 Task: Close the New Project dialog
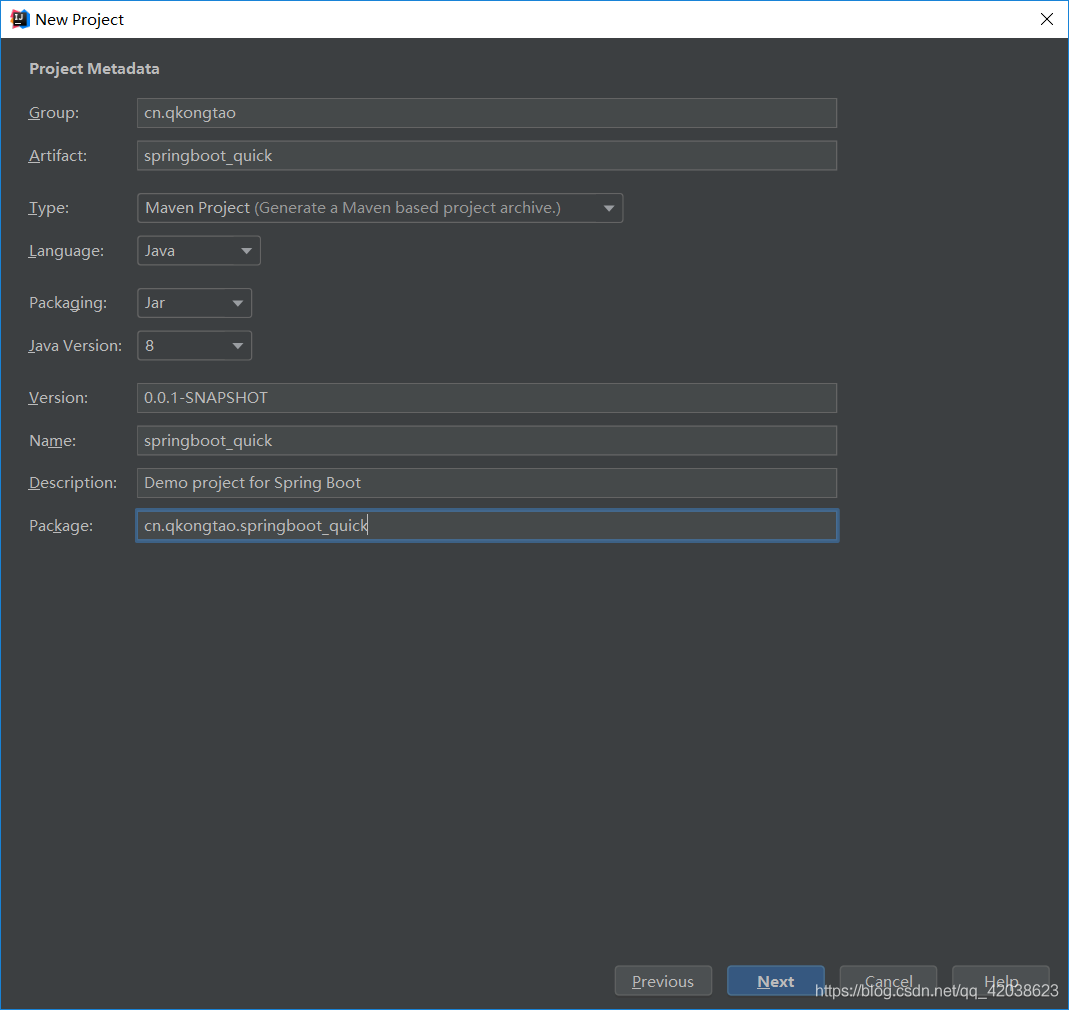(1047, 19)
